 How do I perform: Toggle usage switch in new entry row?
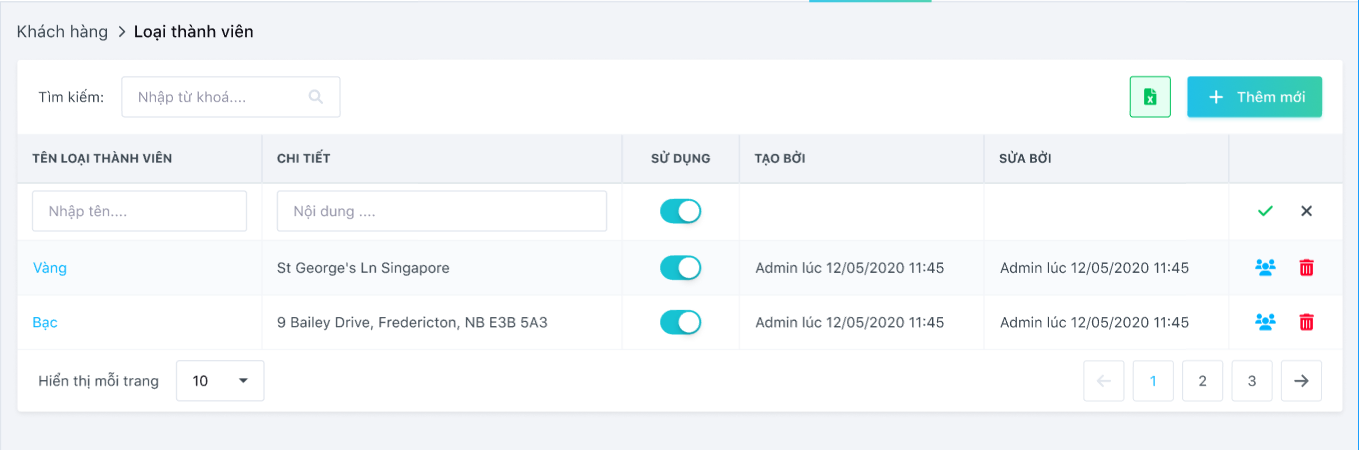pos(680,211)
